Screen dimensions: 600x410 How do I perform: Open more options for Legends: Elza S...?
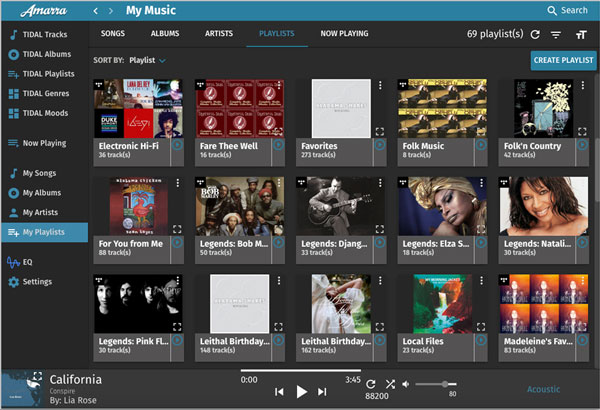(x=481, y=183)
